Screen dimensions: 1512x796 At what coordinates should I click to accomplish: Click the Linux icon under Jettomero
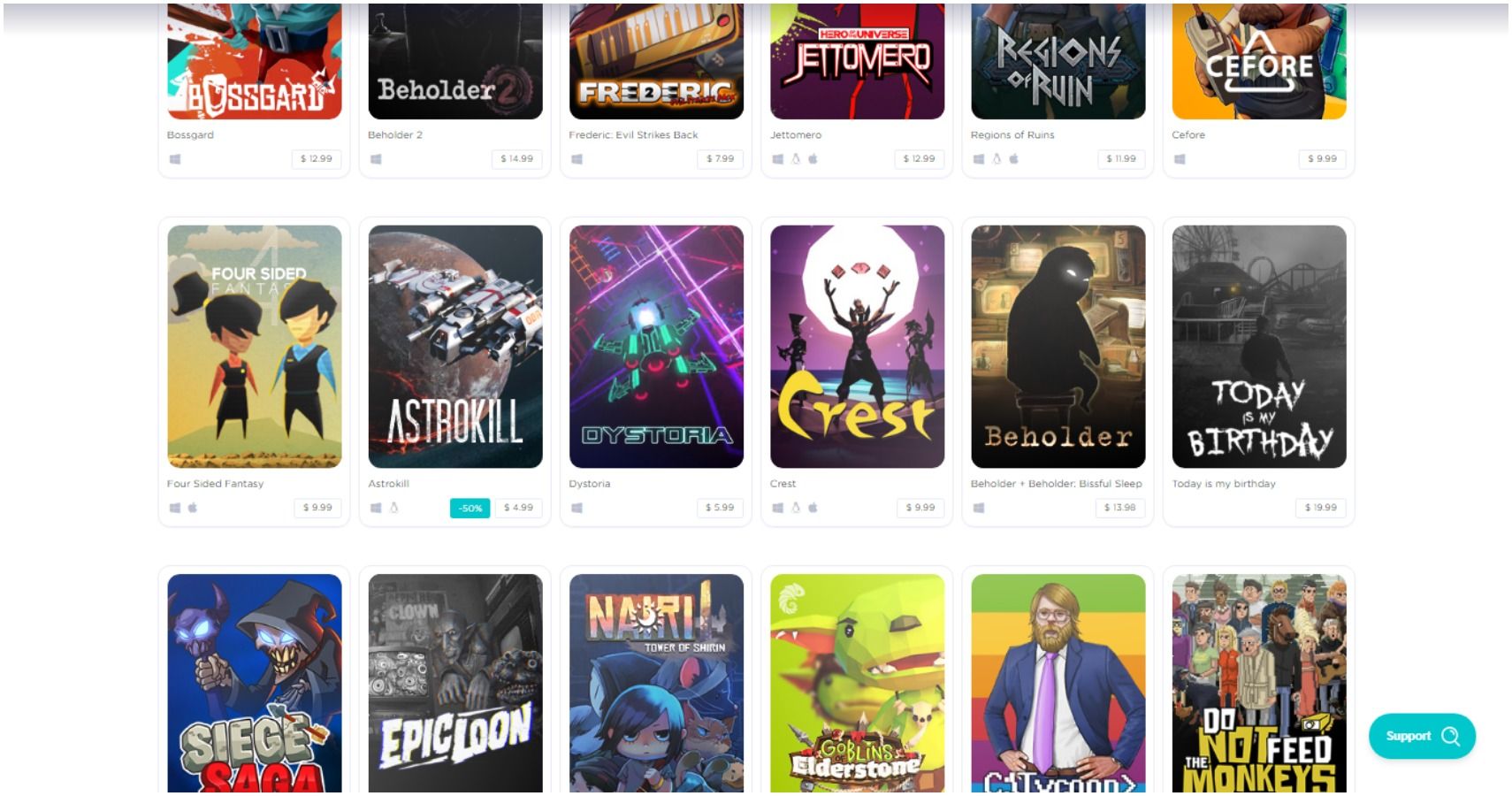tap(795, 159)
